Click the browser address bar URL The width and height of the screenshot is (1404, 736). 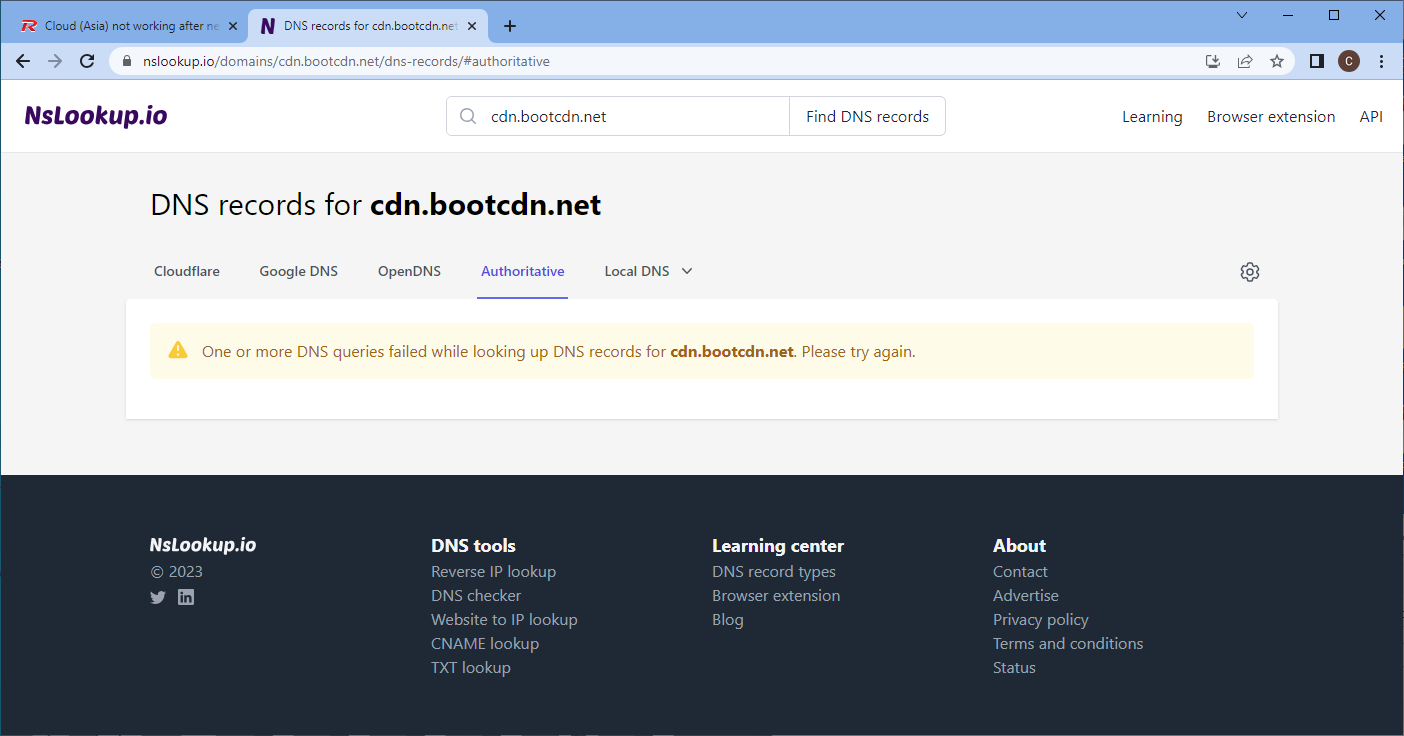pyautogui.click(x=346, y=61)
